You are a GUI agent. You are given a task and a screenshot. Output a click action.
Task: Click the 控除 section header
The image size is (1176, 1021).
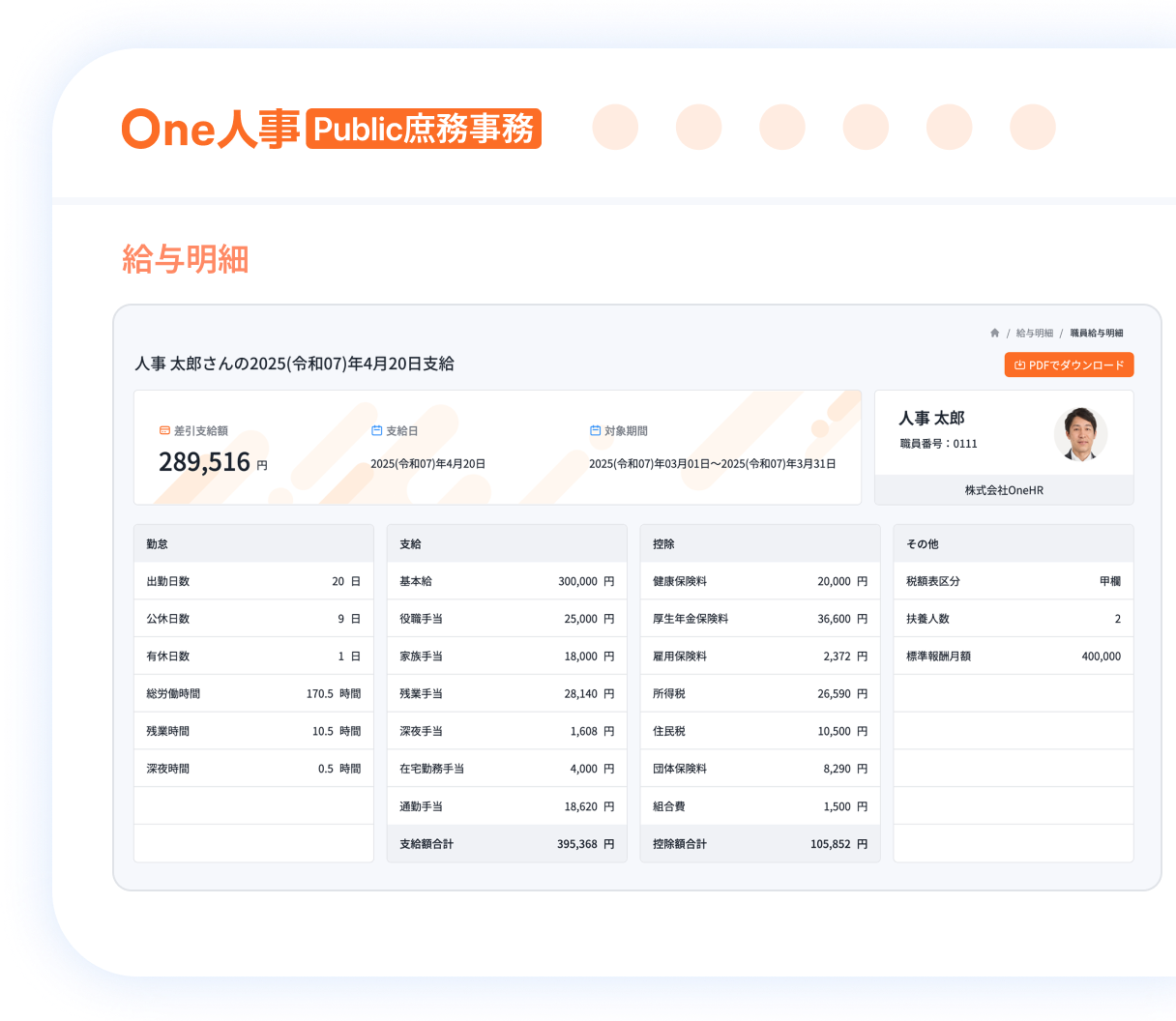(x=760, y=543)
